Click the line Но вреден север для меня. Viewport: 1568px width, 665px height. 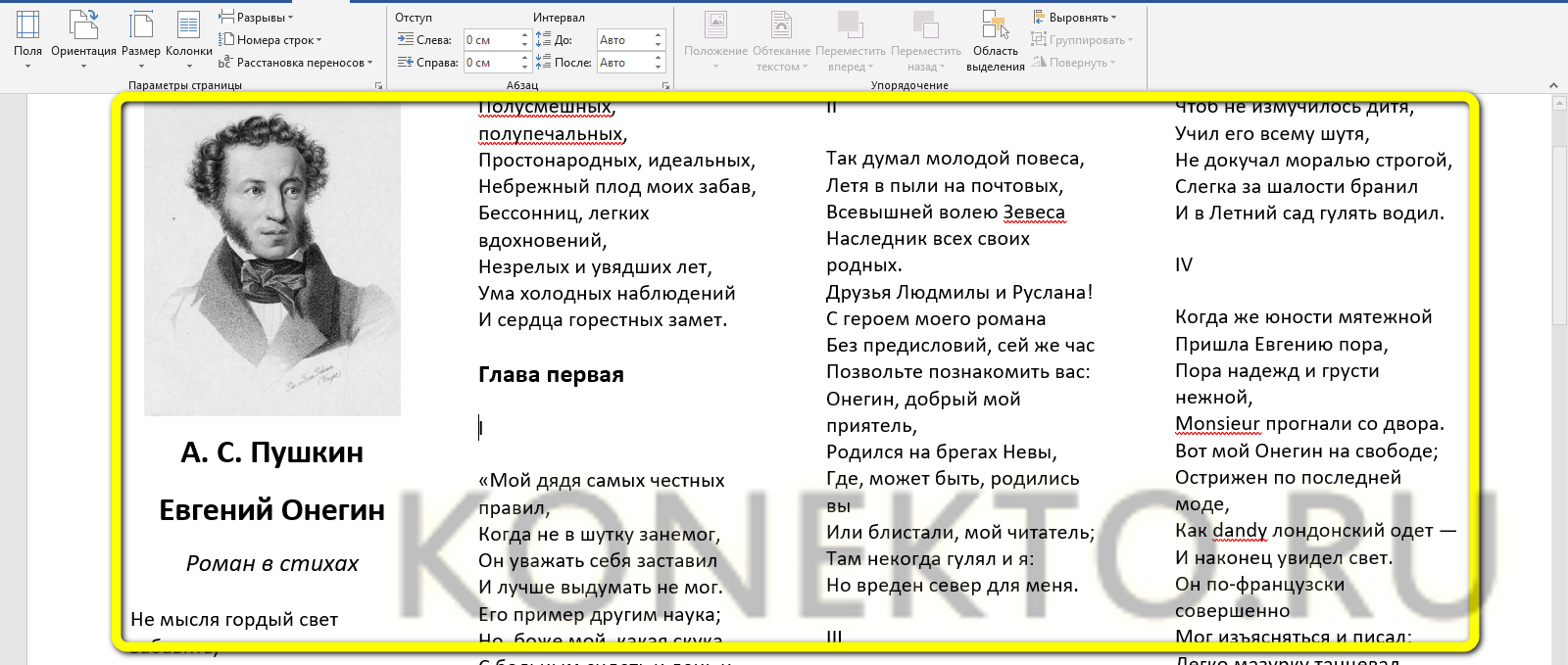953,586
